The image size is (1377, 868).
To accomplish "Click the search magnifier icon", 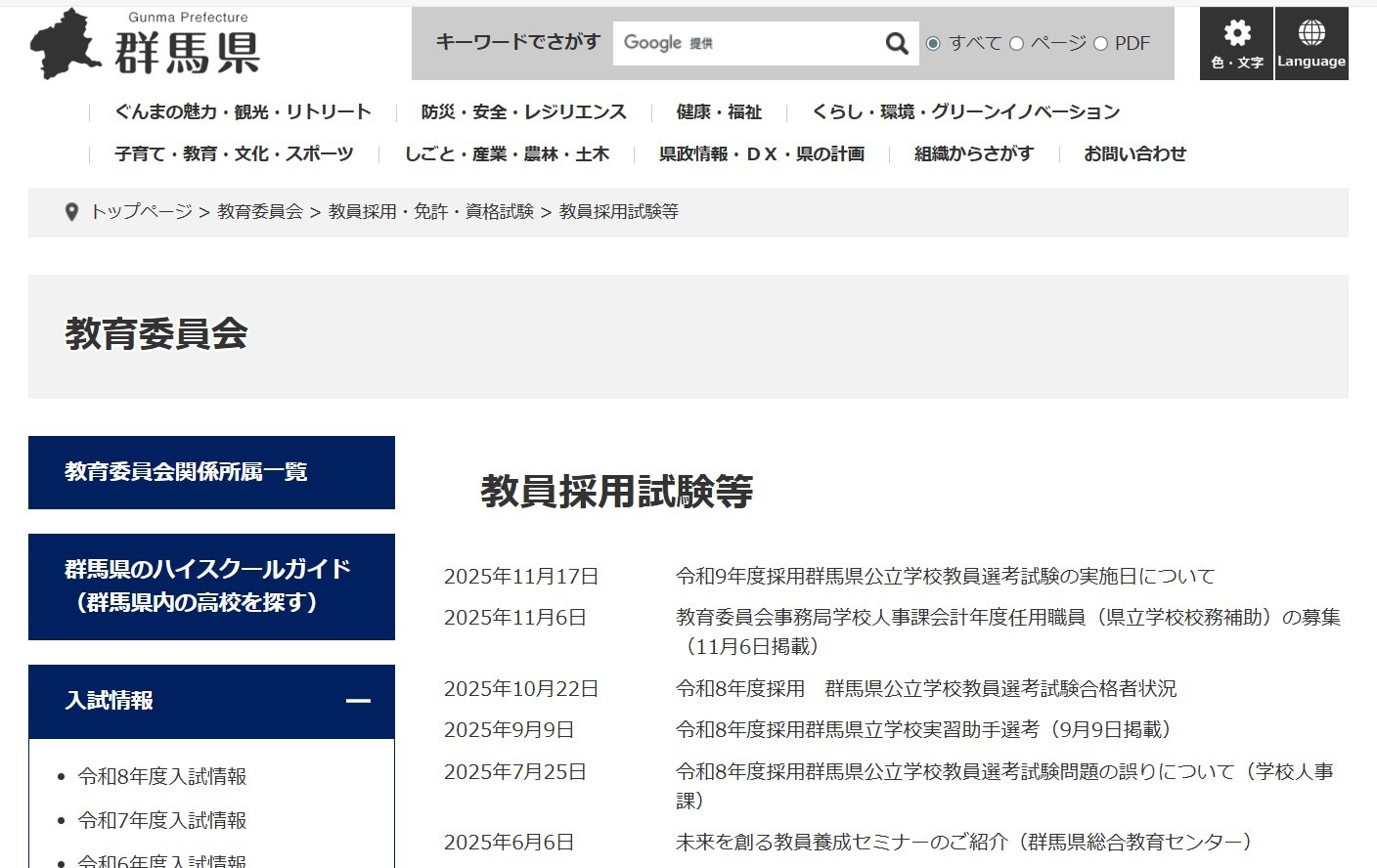I will [x=896, y=43].
